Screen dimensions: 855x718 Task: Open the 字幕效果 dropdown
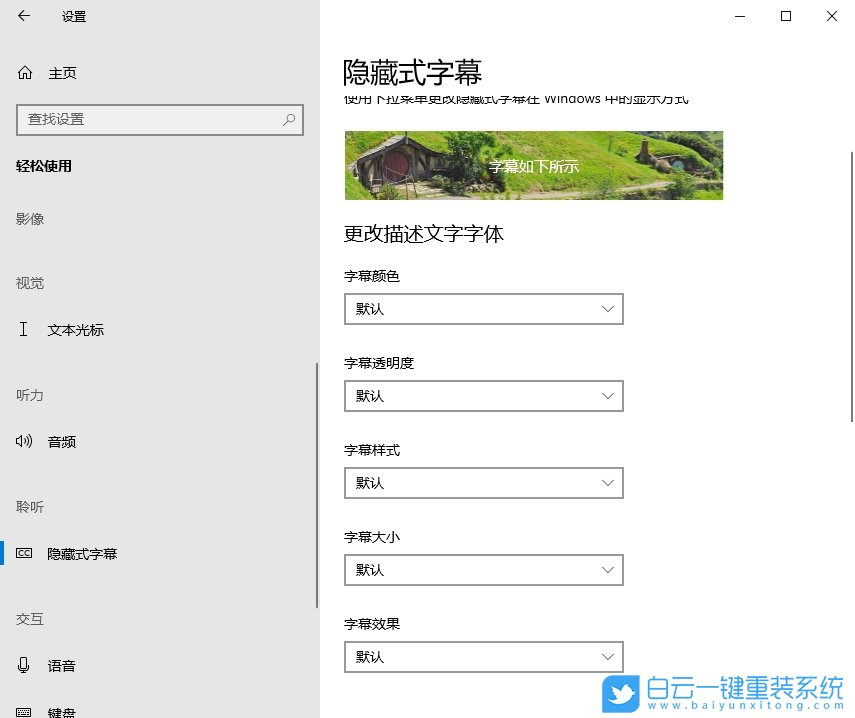pyautogui.click(x=483, y=656)
